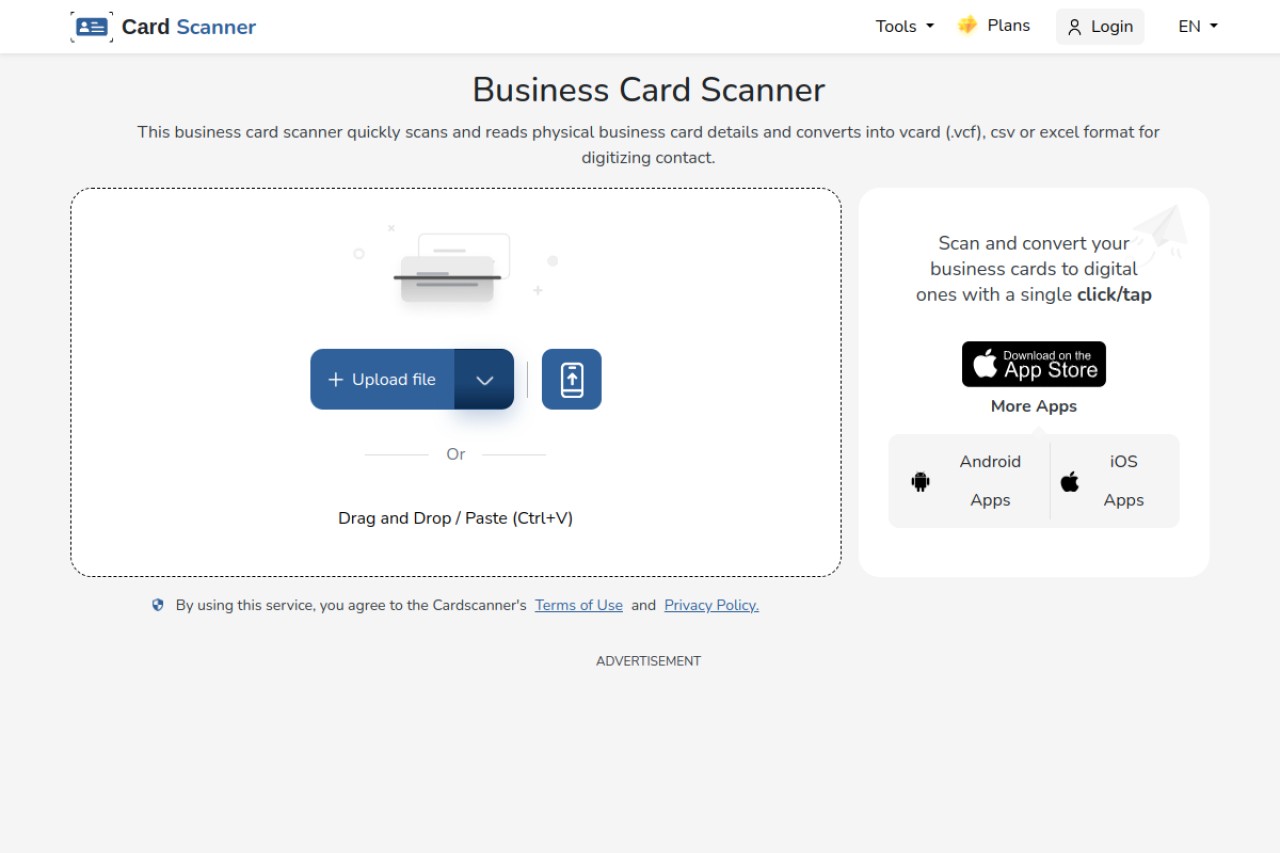Screen dimensions: 1280x853
Task: Click the ADVERTISEMENT label
Action: (649, 661)
